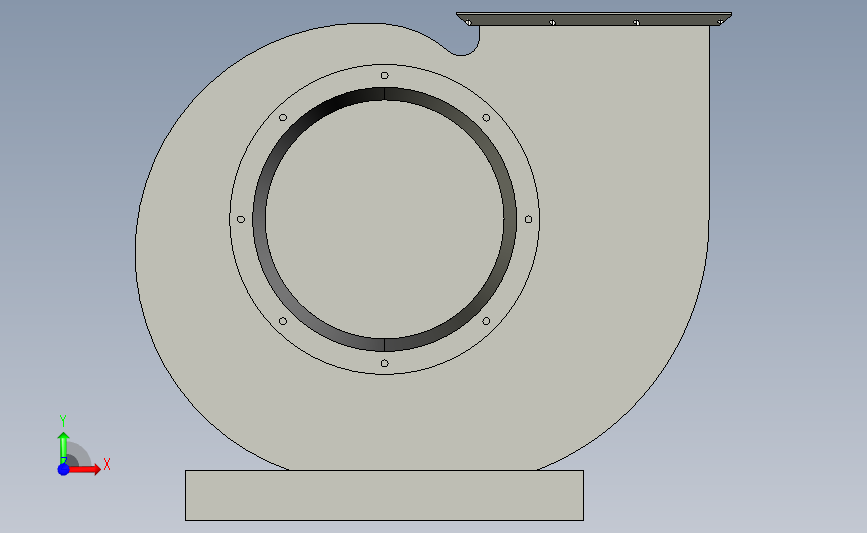Click the blue Z axis dot of the triad
This screenshot has height=533, width=867.
click(64, 469)
